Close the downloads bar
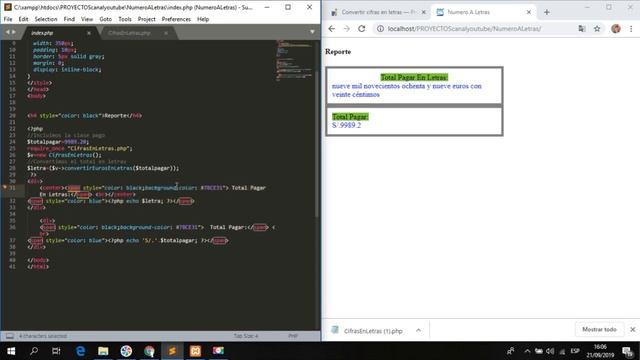This screenshot has height=360, width=640. click(632, 329)
